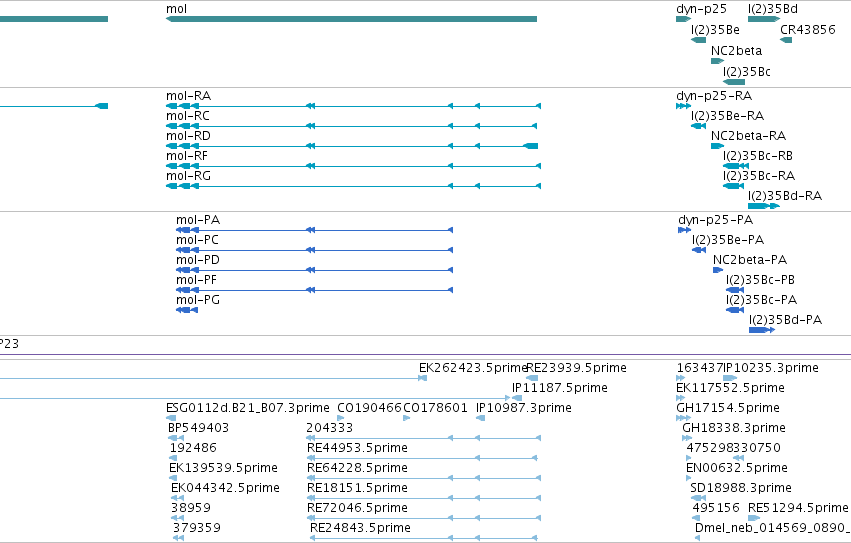Select the mol-PA protein label
The height and width of the screenshot is (543, 851).
tap(198, 220)
